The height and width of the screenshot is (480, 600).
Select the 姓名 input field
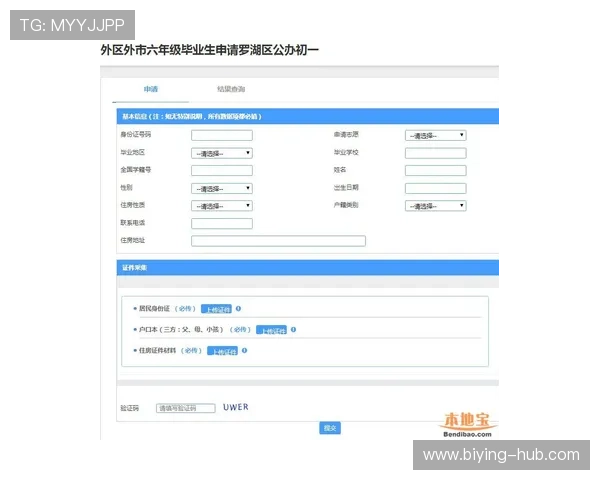pyautogui.click(x=435, y=170)
